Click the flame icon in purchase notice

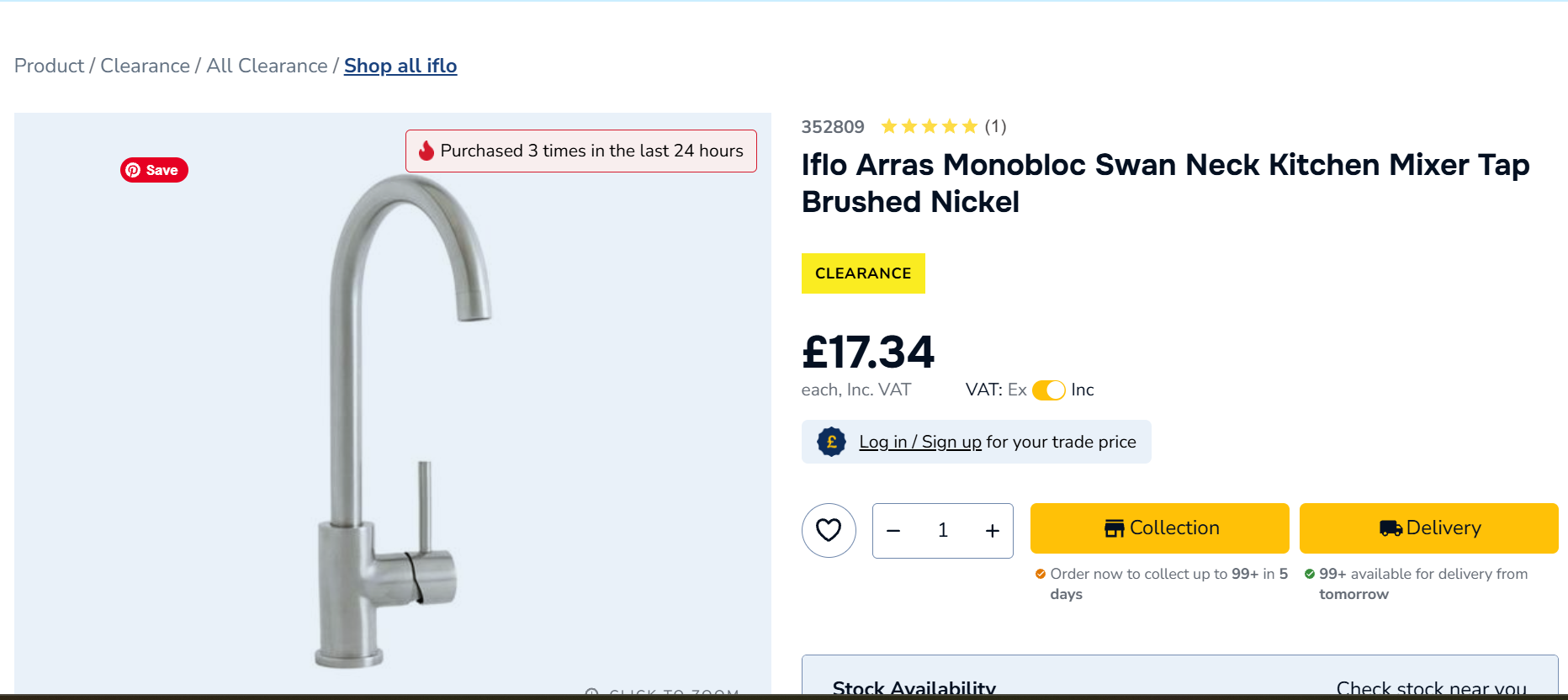[x=426, y=151]
